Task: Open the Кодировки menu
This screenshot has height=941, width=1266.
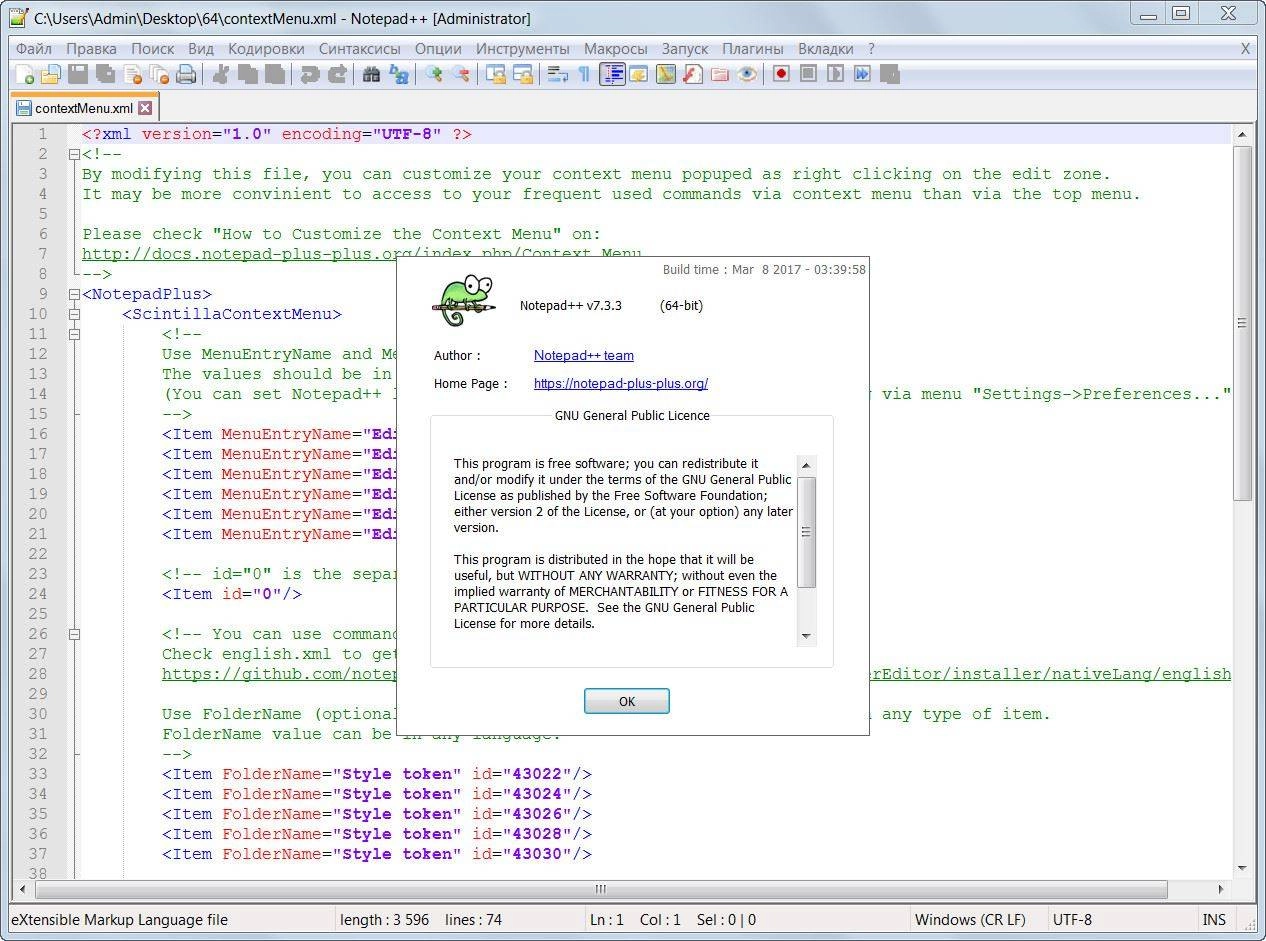Action: [266, 48]
